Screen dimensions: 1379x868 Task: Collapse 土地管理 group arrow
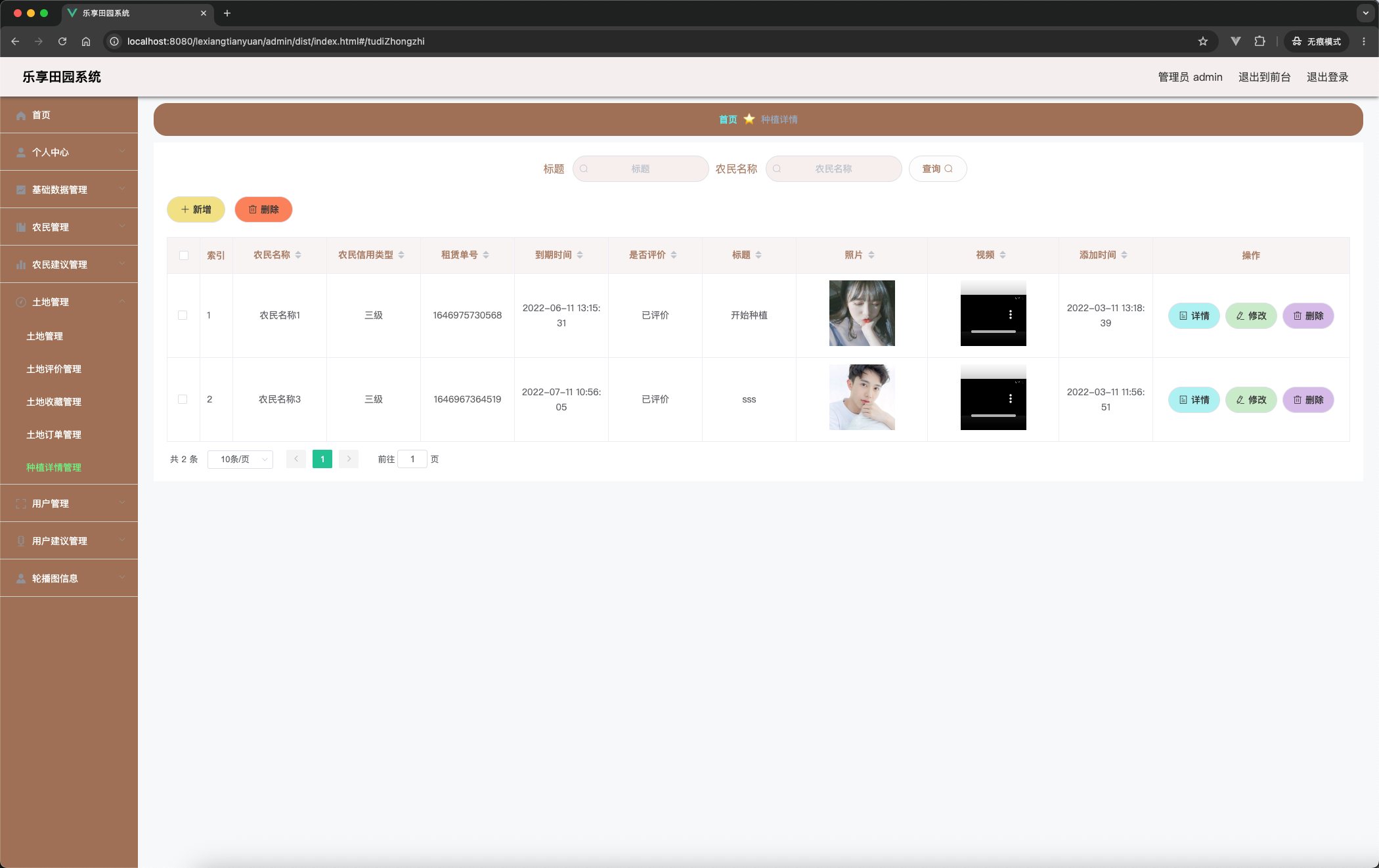(122, 301)
